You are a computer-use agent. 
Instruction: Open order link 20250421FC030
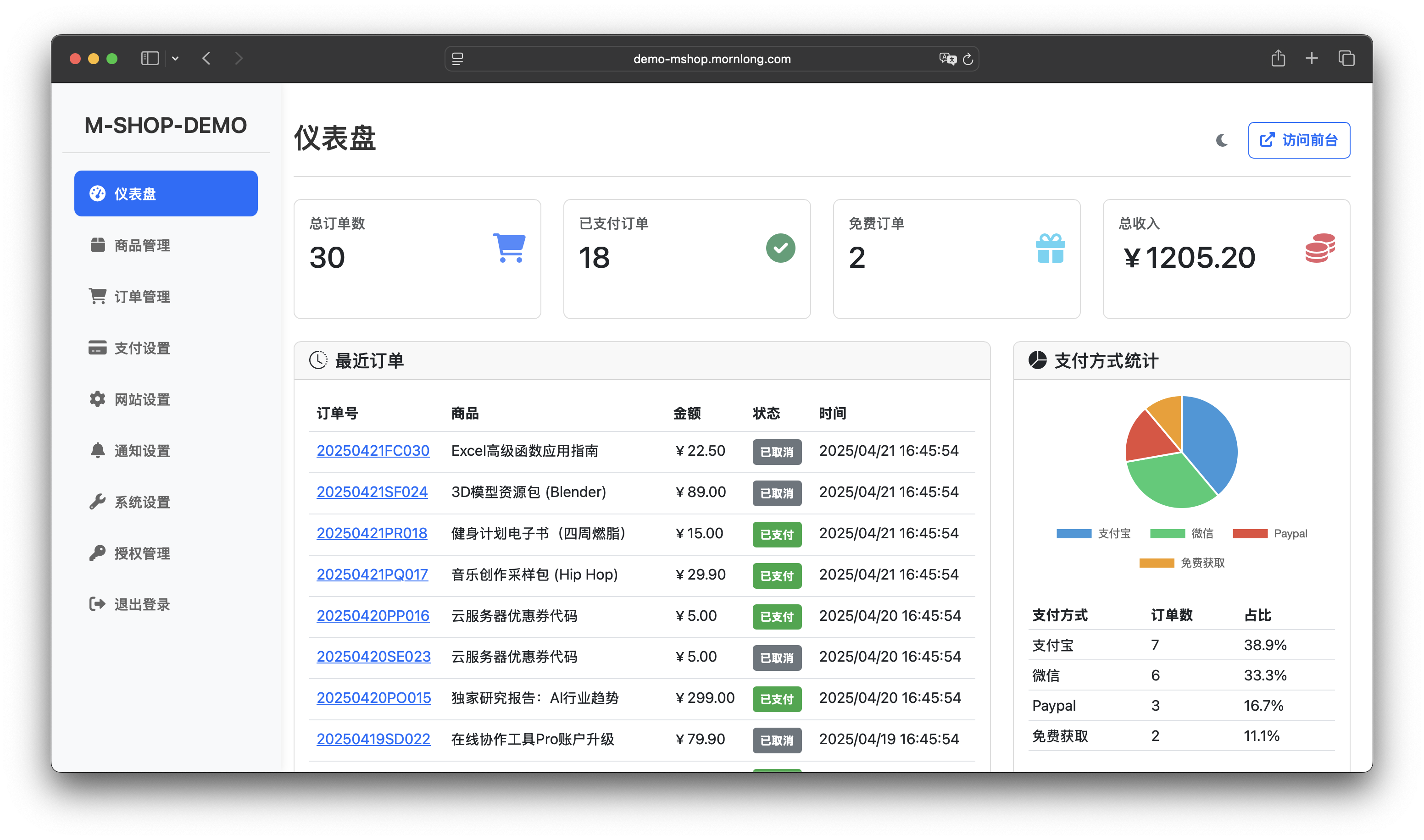[373, 451]
